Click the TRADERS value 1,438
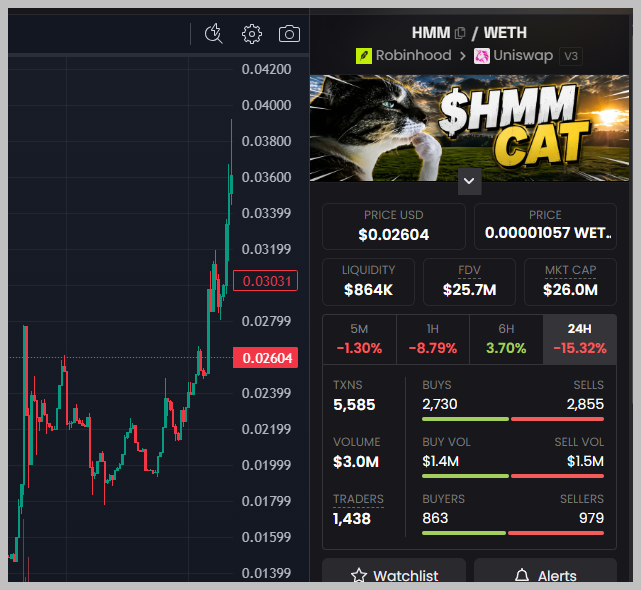Screen dimensions: 641x590 [352, 518]
